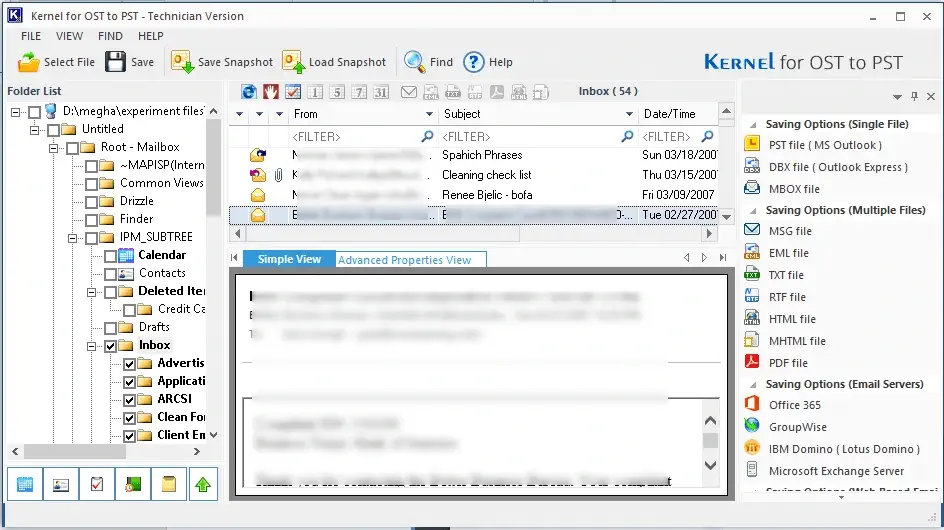Collapse Saving Options (Single File) section
Viewport: 944px width, 530px height.
753,125
